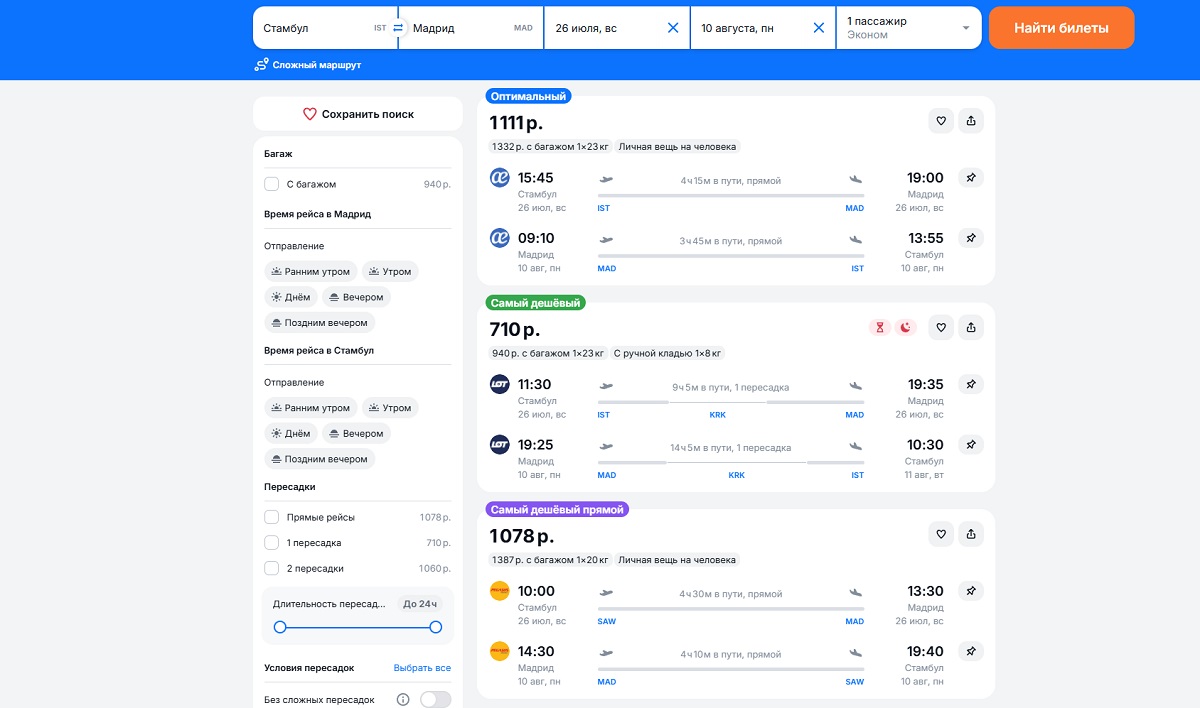1200x708 pixels.
Task: Click Найти билеты button
Action: click(x=1062, y=28)
